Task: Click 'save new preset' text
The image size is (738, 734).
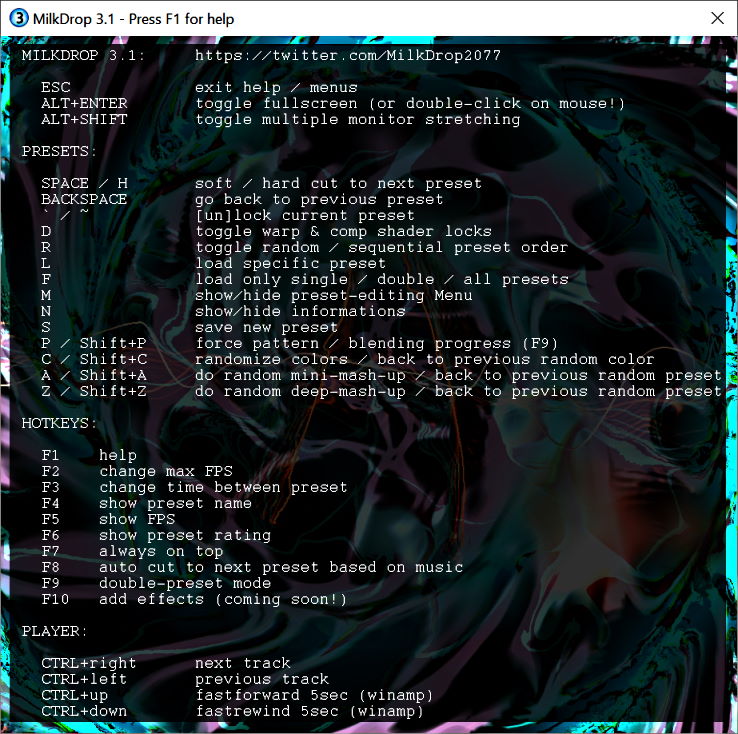Action: (x=266, y=327)
